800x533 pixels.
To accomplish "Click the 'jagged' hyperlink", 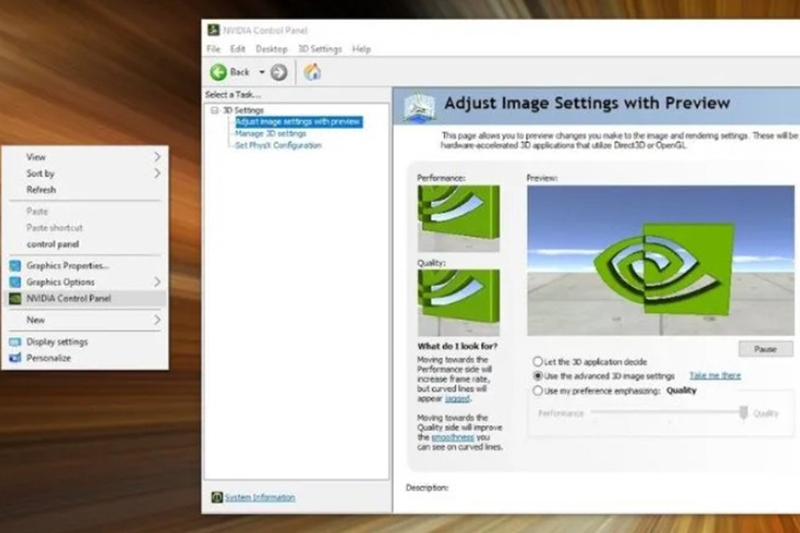I will click(457, 398).
